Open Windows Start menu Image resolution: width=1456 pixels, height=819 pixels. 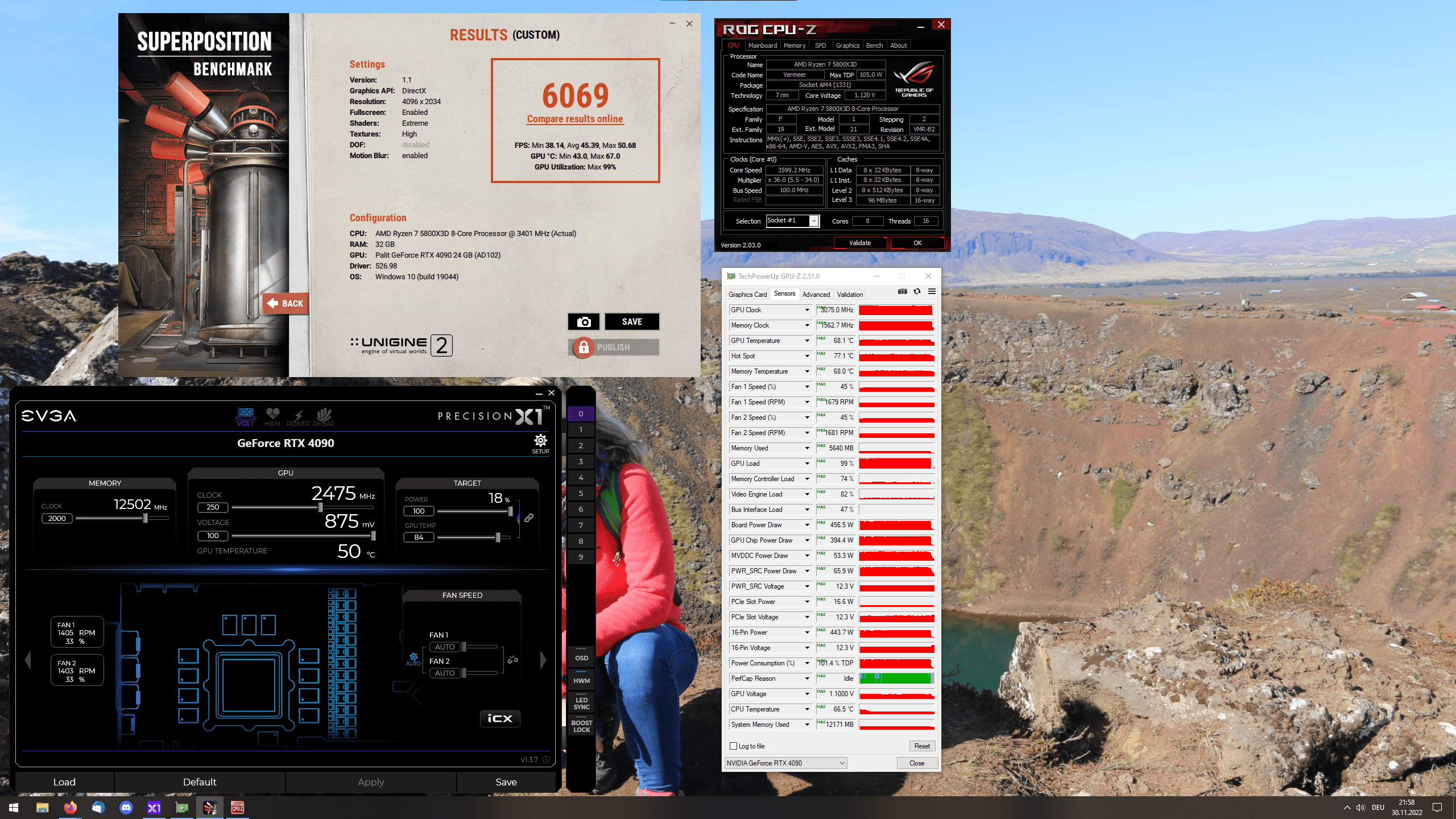click(14, 808)
